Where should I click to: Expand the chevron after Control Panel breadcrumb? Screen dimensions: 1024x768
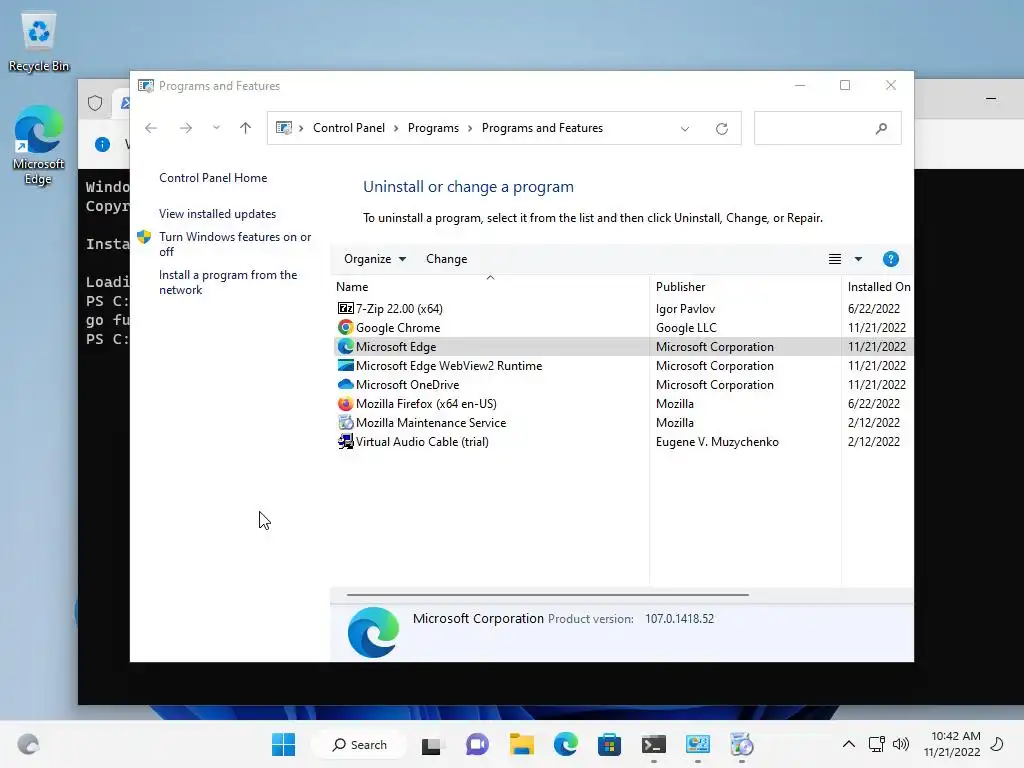click(x=396, y=129)
